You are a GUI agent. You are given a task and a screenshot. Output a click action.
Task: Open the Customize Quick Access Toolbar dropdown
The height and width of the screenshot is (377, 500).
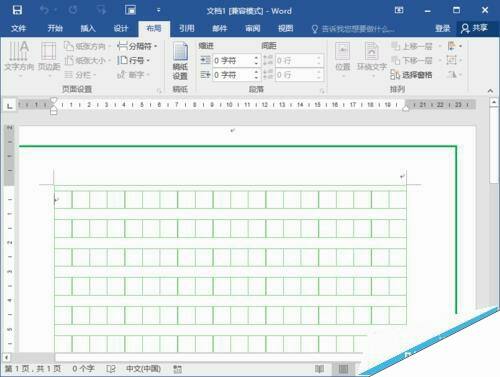[158, 10]
